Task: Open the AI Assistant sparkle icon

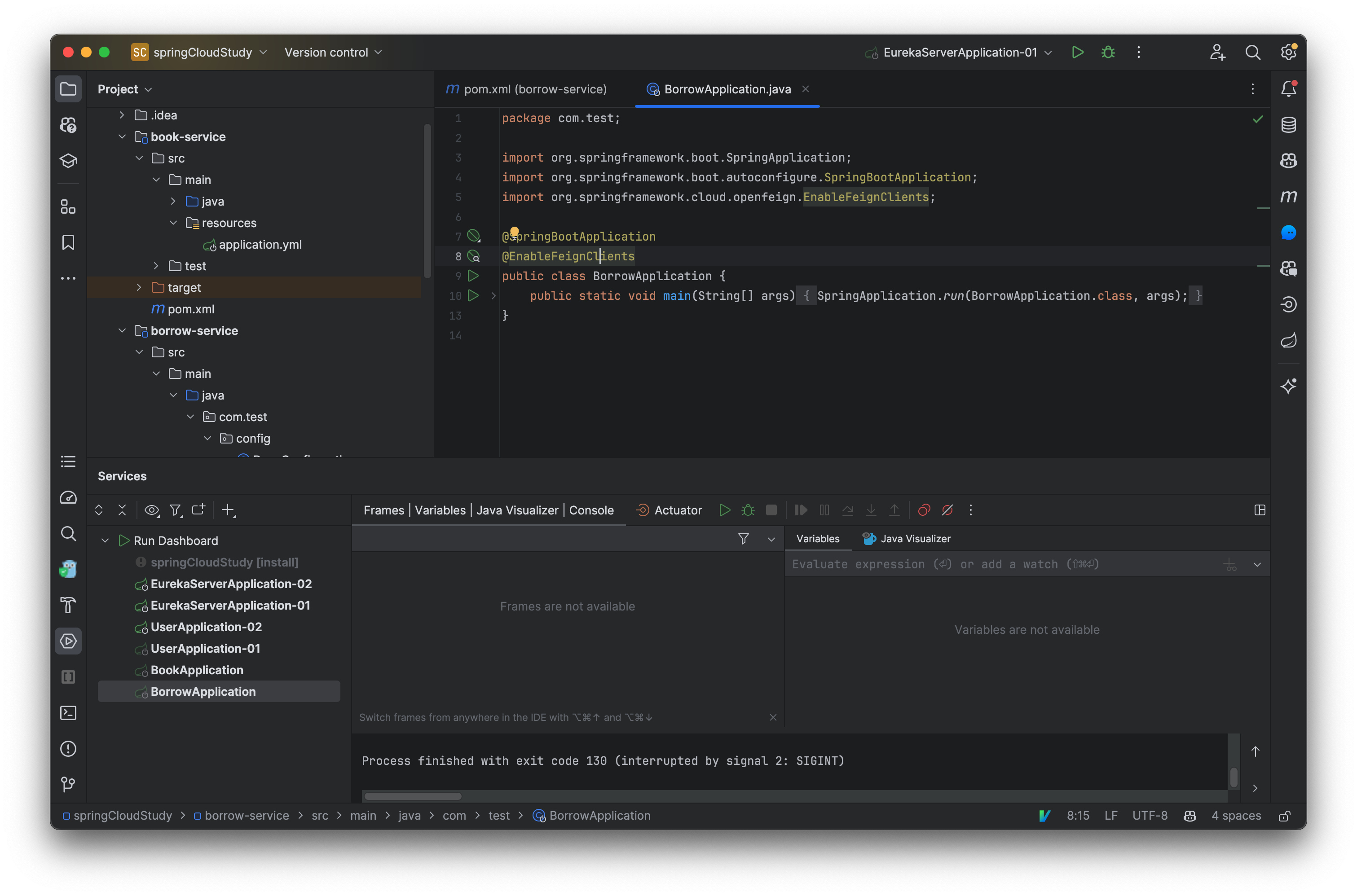Action: tap(1289, 387)
